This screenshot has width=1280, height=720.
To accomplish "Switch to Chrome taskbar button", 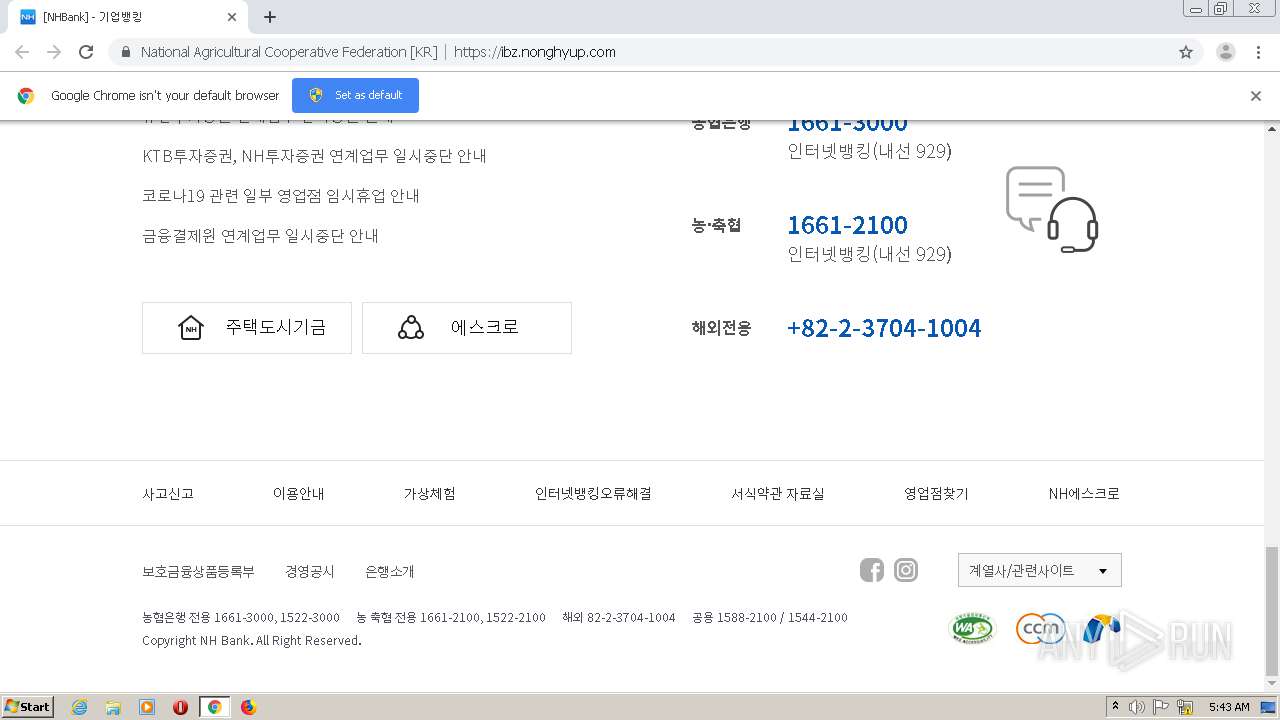I will pyautogui.click(x=214, y=707).
